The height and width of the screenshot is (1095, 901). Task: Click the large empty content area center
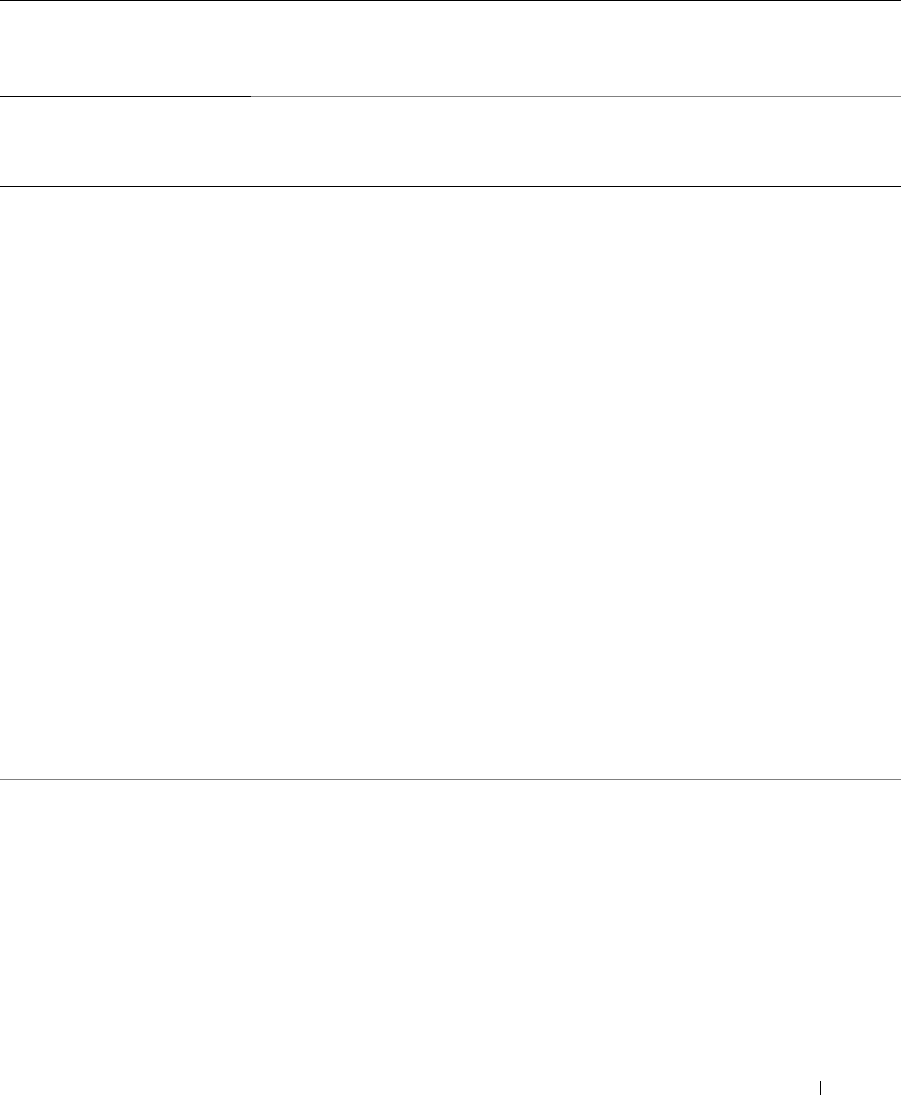point(450,483)
